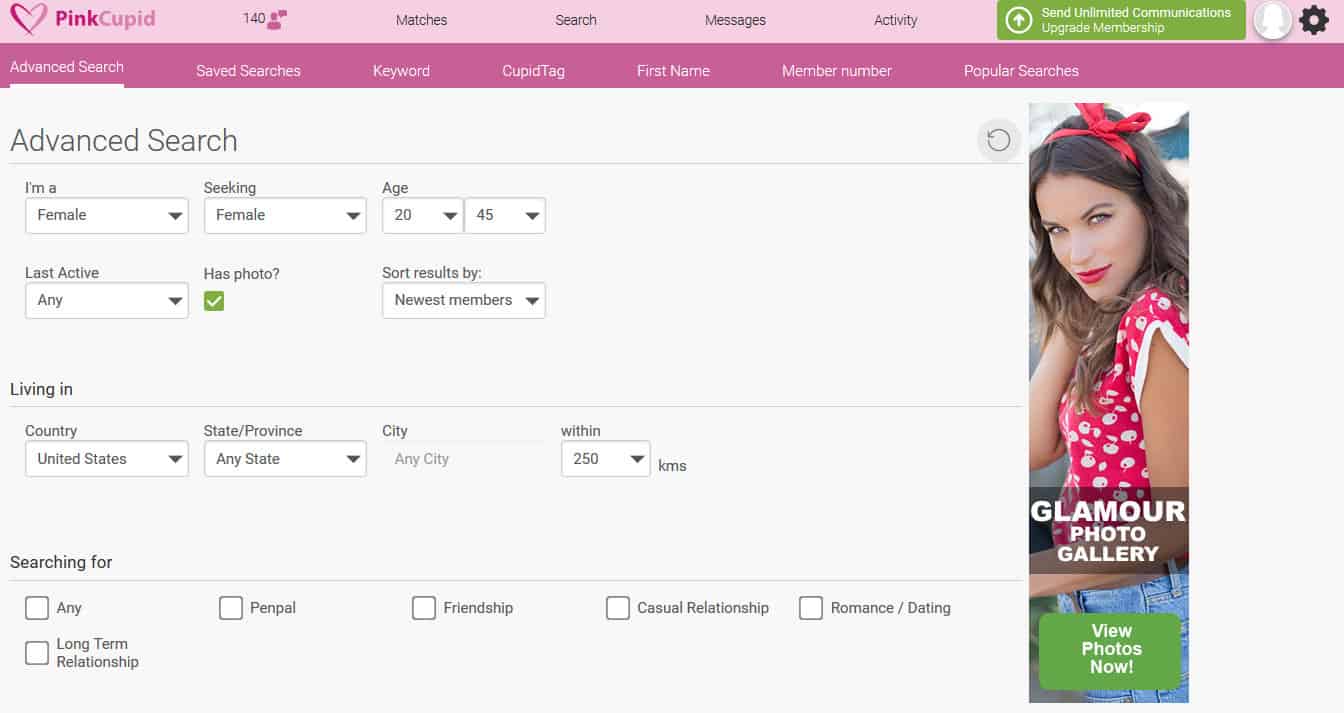Open the profile avatar picture
1344x713 pixels.
click(1273, 20)
